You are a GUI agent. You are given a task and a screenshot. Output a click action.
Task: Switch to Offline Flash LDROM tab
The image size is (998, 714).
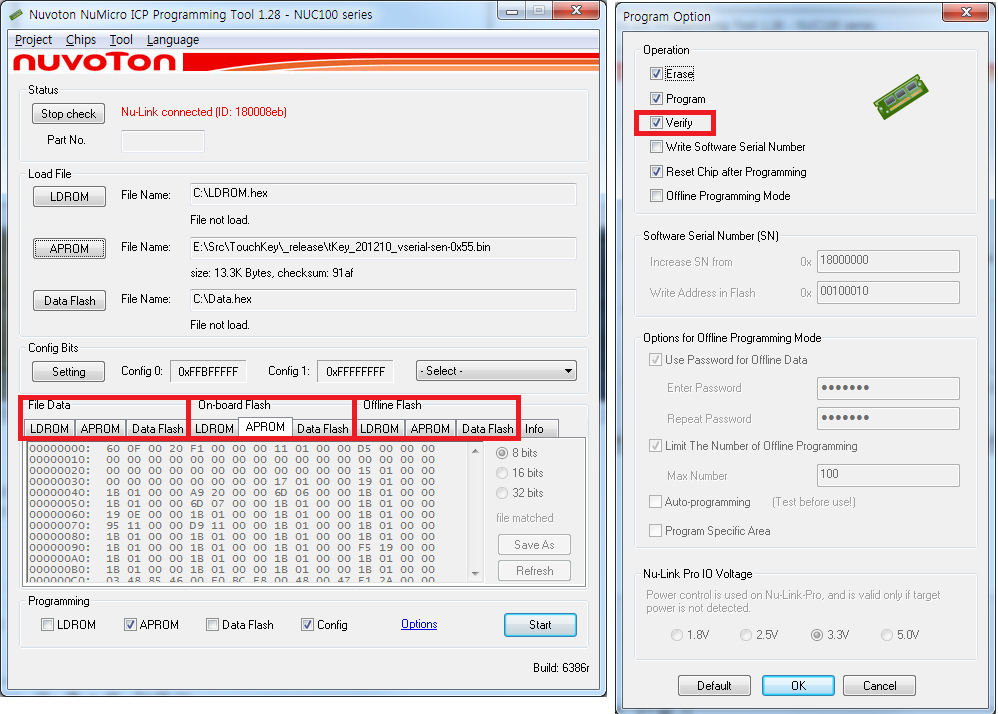[x=379, y=429]
